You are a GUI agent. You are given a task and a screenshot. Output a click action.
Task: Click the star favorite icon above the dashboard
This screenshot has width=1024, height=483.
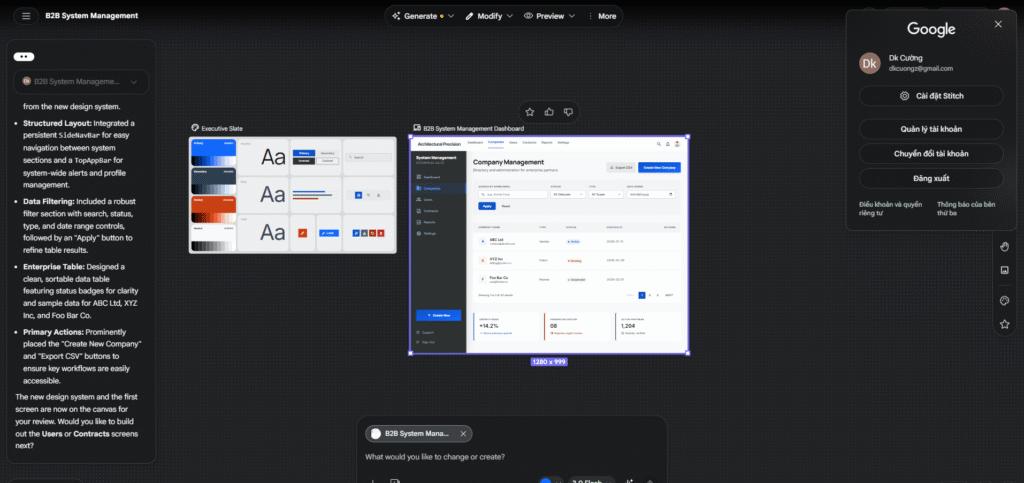[x=529, y=111]
